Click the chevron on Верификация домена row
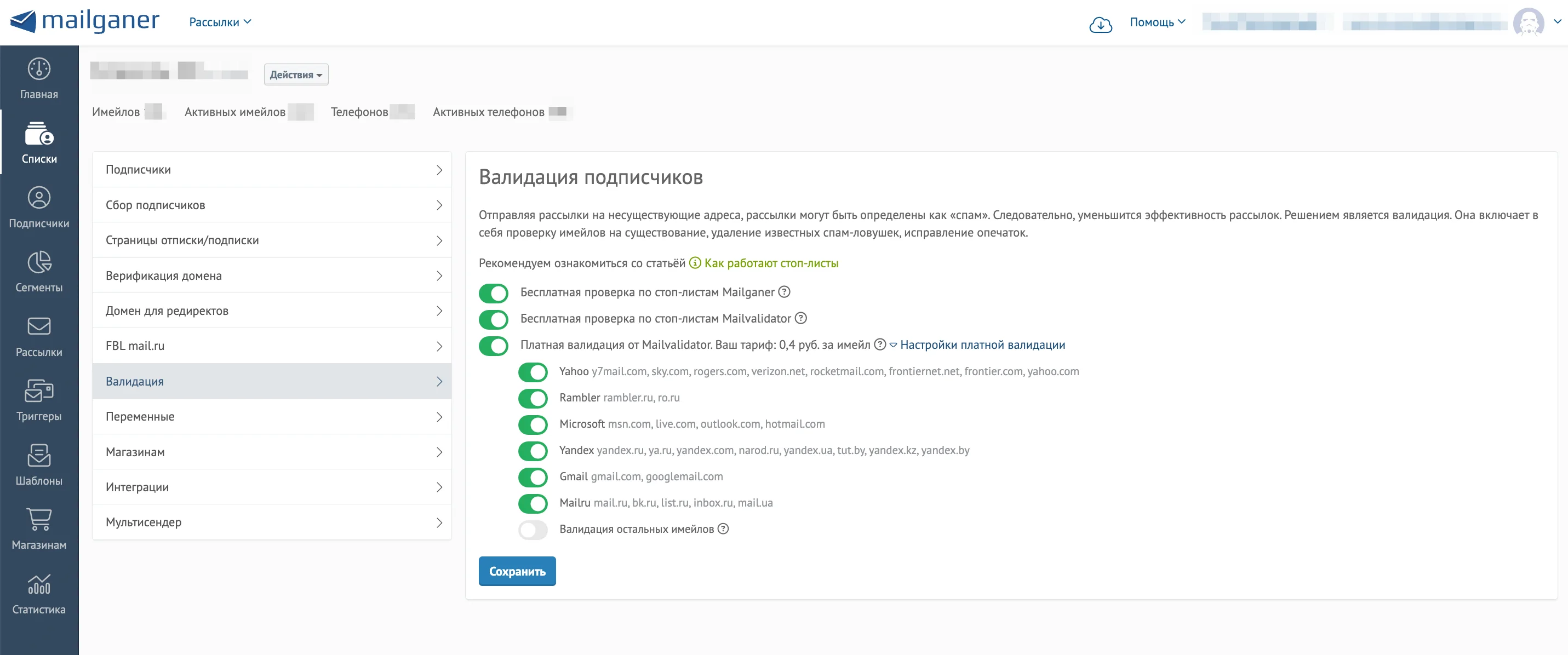The width and height of the screenshot is (1568, 655). tap(439, 276)
